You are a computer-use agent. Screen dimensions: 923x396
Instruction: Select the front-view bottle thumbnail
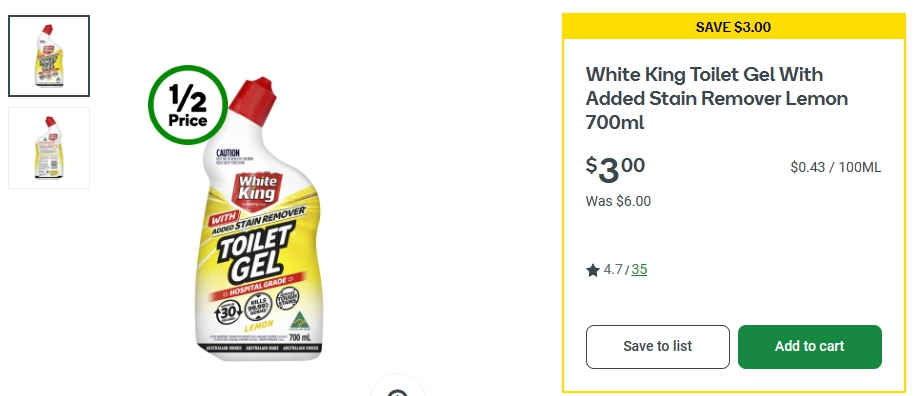[49, 56]
